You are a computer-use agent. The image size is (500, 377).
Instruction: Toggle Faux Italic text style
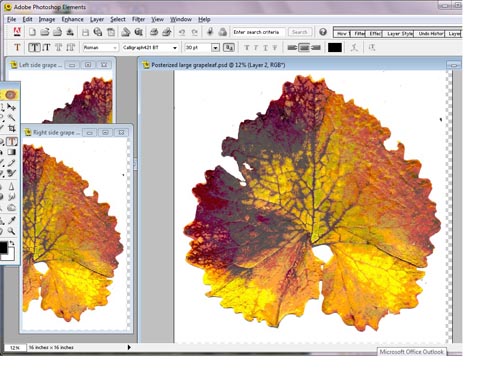pos(256,48)
